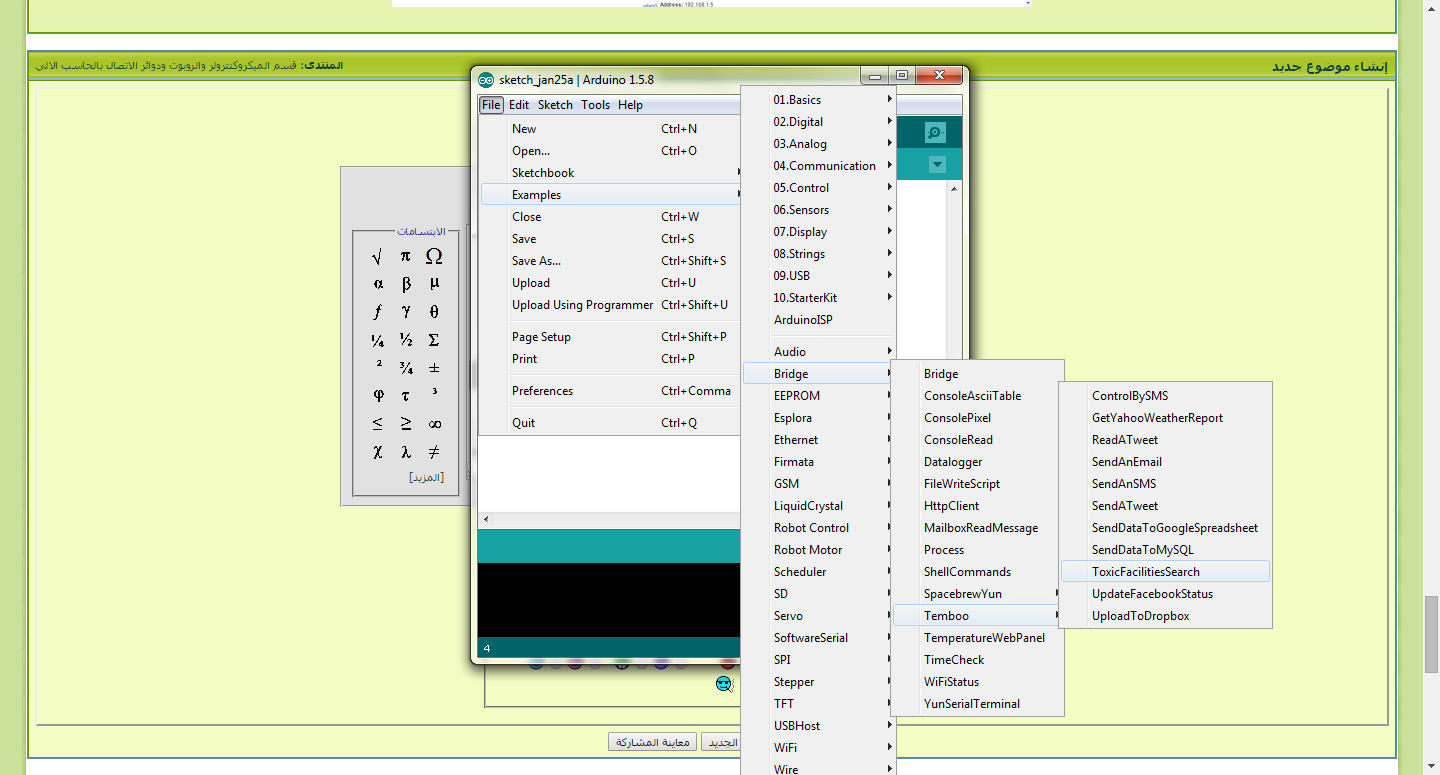Viewport: 1440px width, 775px height.
Task: Insert the gamma symbol
Action: (x=406, y=312)
